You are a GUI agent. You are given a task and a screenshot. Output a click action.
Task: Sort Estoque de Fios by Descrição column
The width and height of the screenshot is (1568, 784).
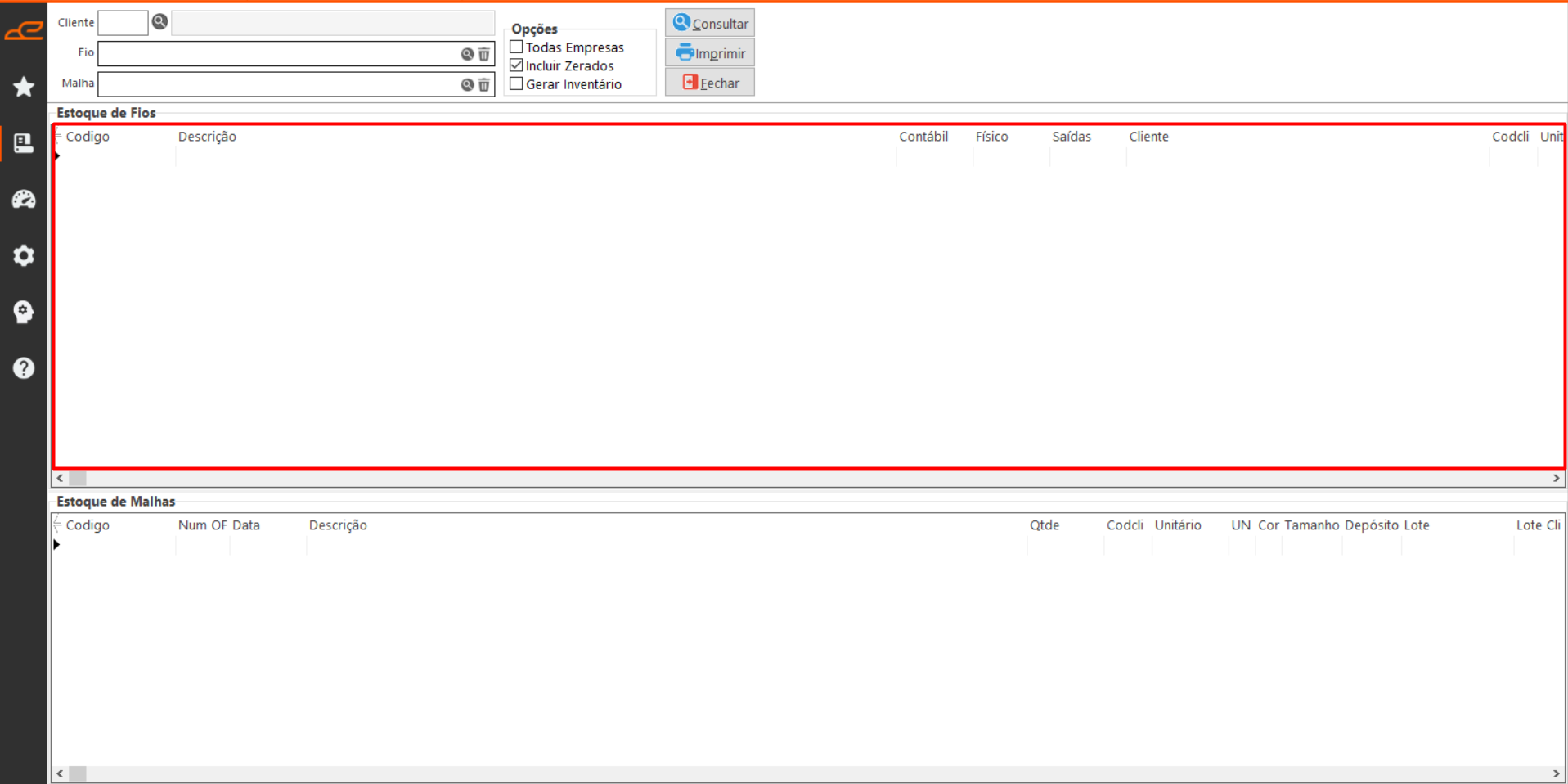pos(207,137)
